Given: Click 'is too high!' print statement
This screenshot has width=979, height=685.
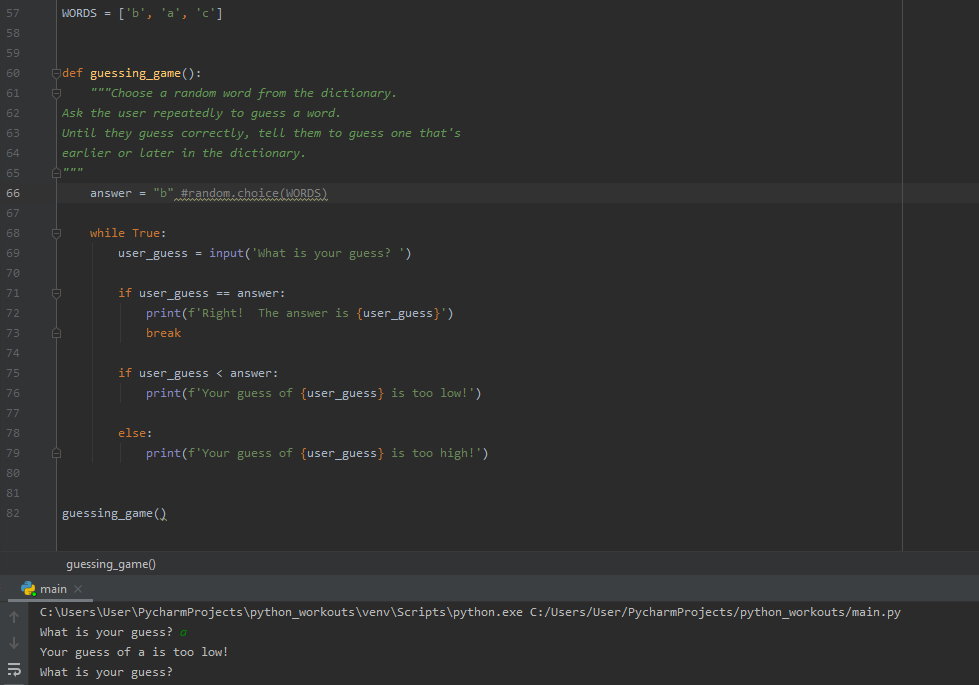Looking at the screenshot, I should pyautogui.click(x=317, y=453).
